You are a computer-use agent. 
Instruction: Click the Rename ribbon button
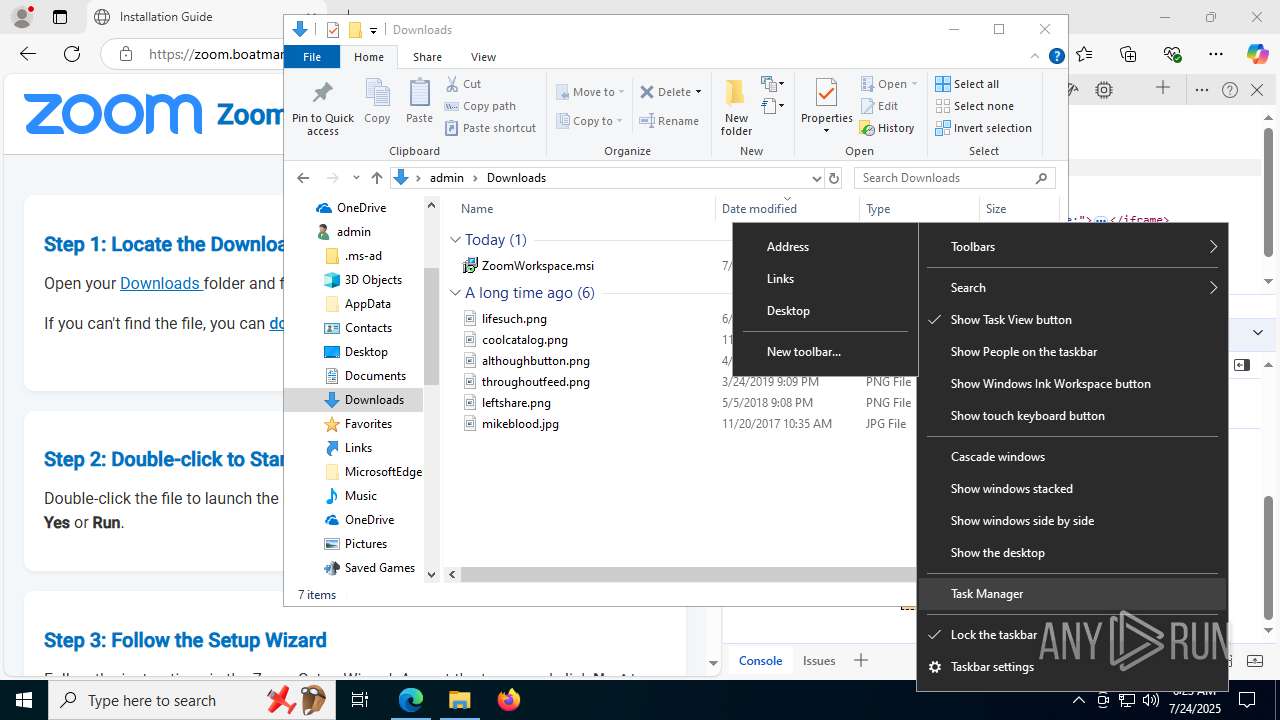tap(669, 121)
